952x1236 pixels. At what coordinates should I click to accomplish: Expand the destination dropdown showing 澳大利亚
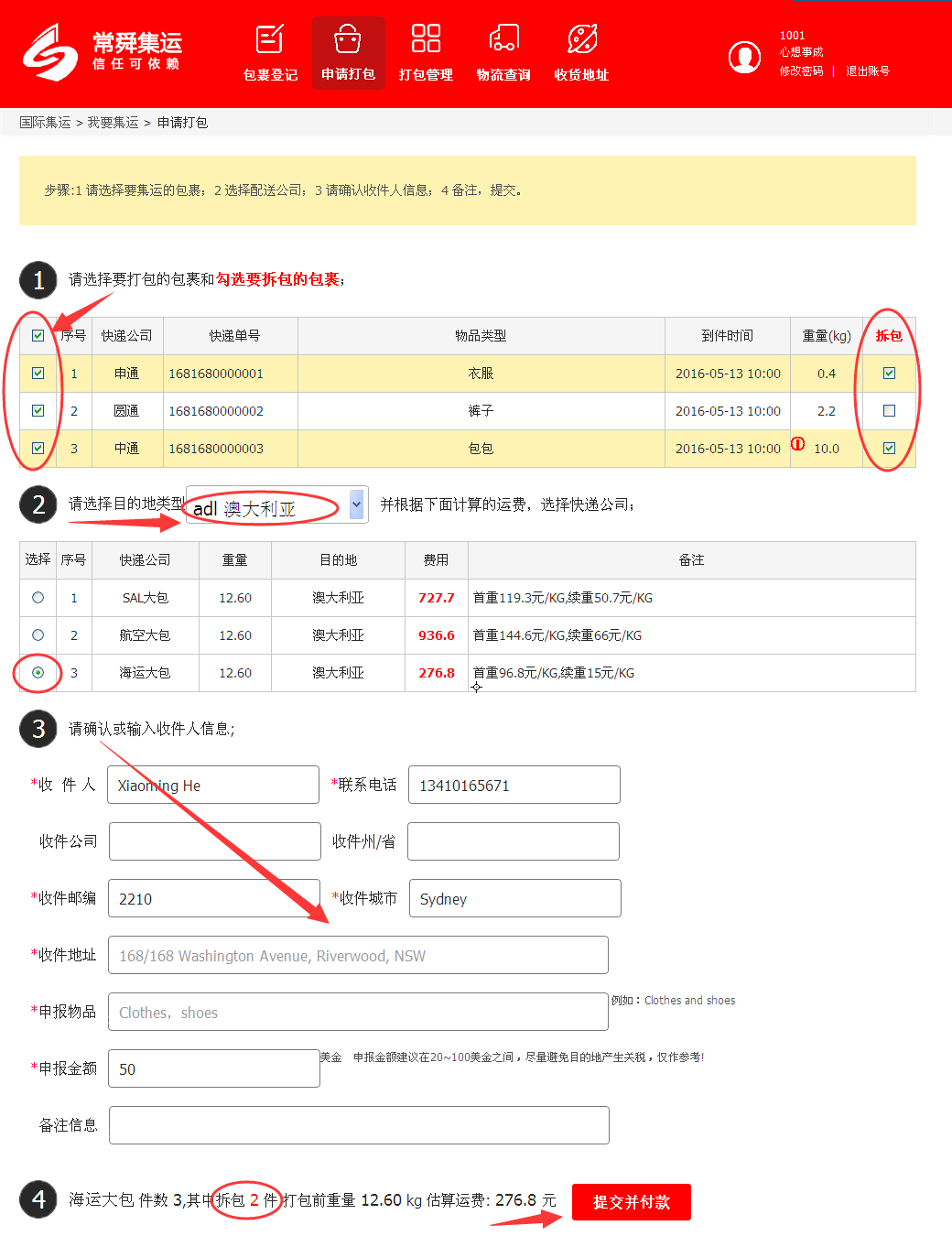tap(356, 504)
